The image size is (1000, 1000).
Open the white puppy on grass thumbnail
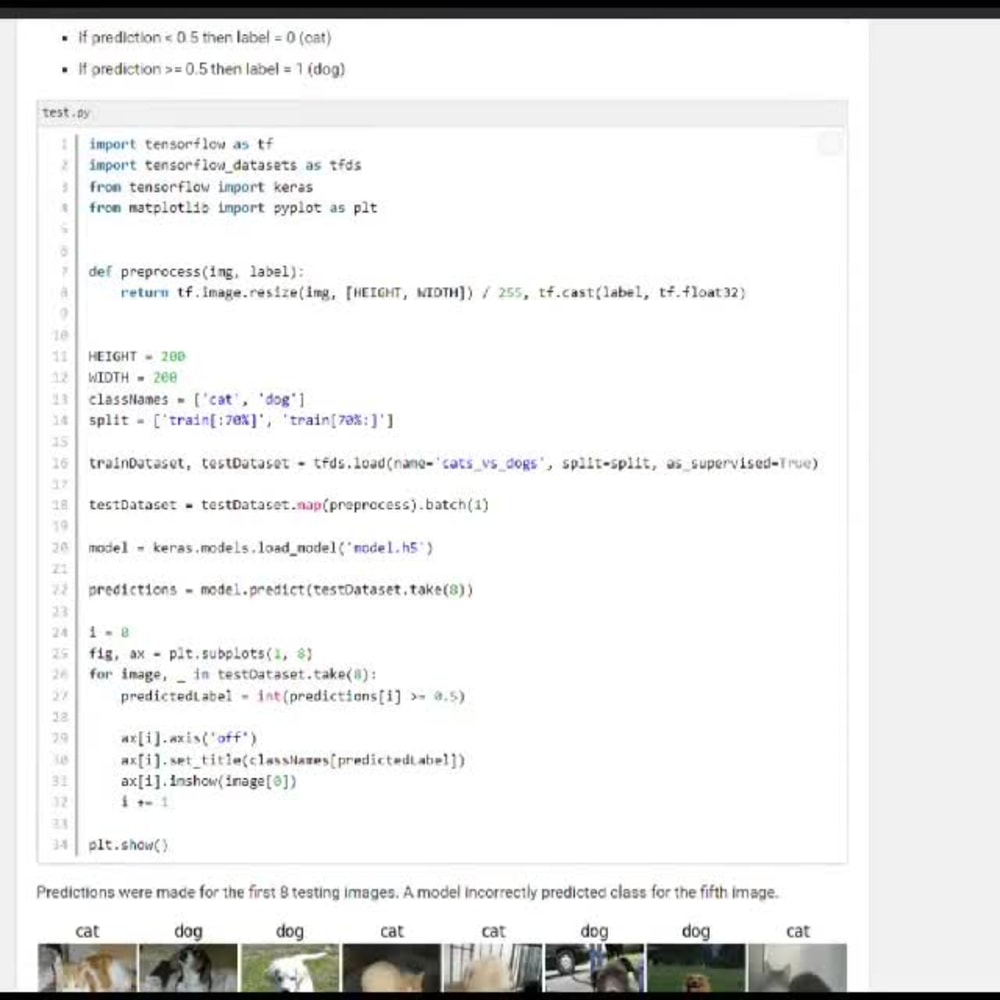tap(290, 968)
